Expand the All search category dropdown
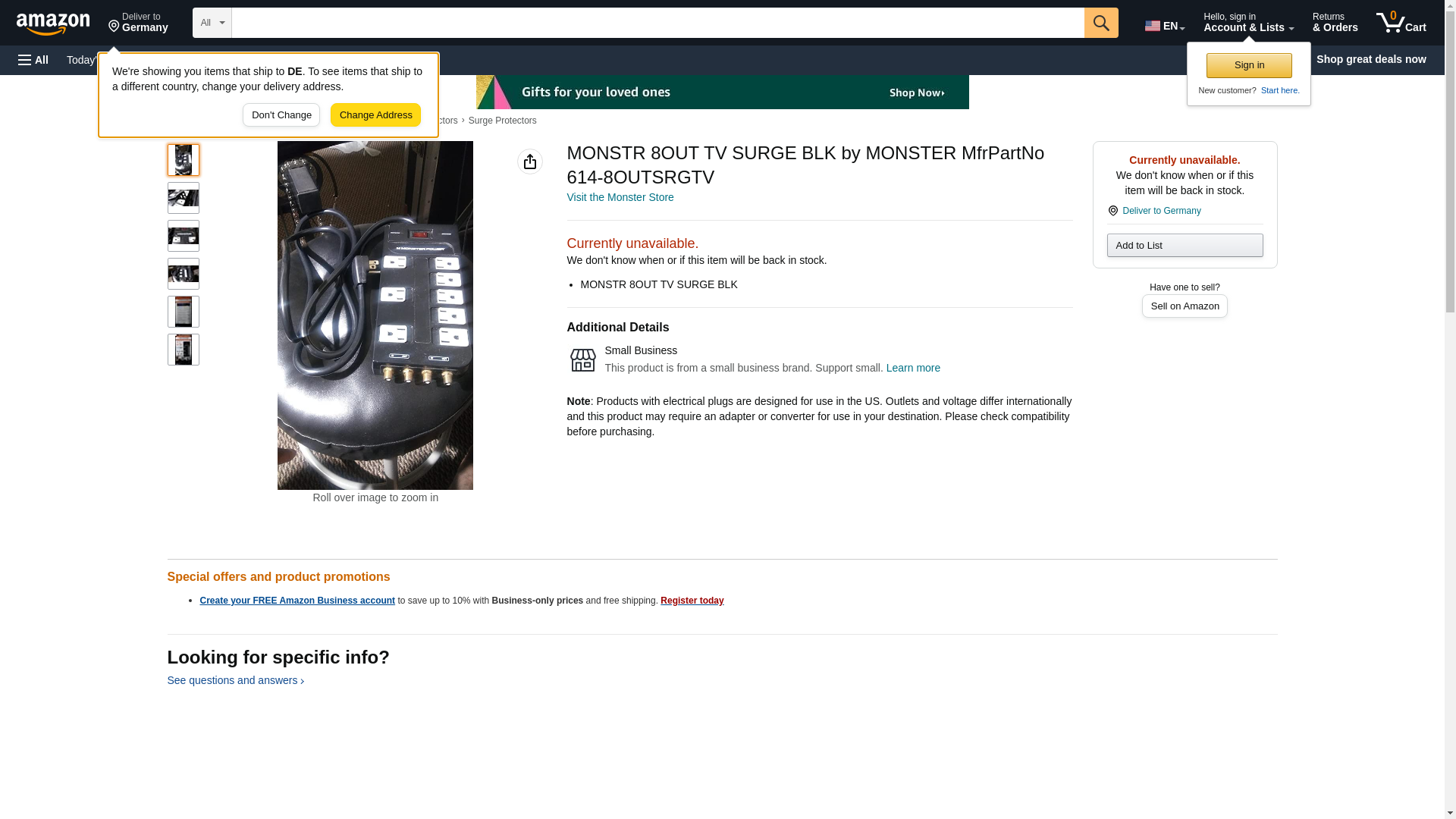1456x819 pixels. (x=212, y=23)
